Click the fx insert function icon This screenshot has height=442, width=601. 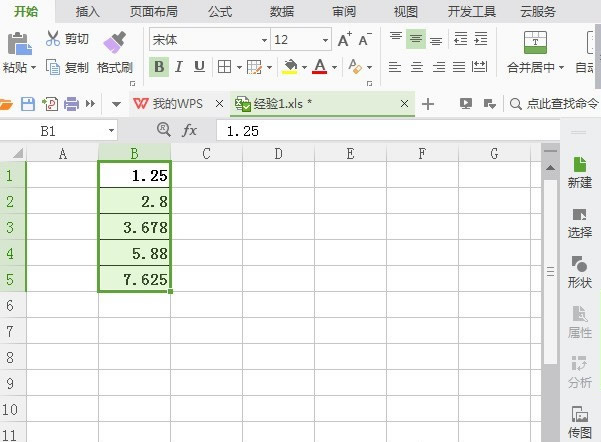190,131
